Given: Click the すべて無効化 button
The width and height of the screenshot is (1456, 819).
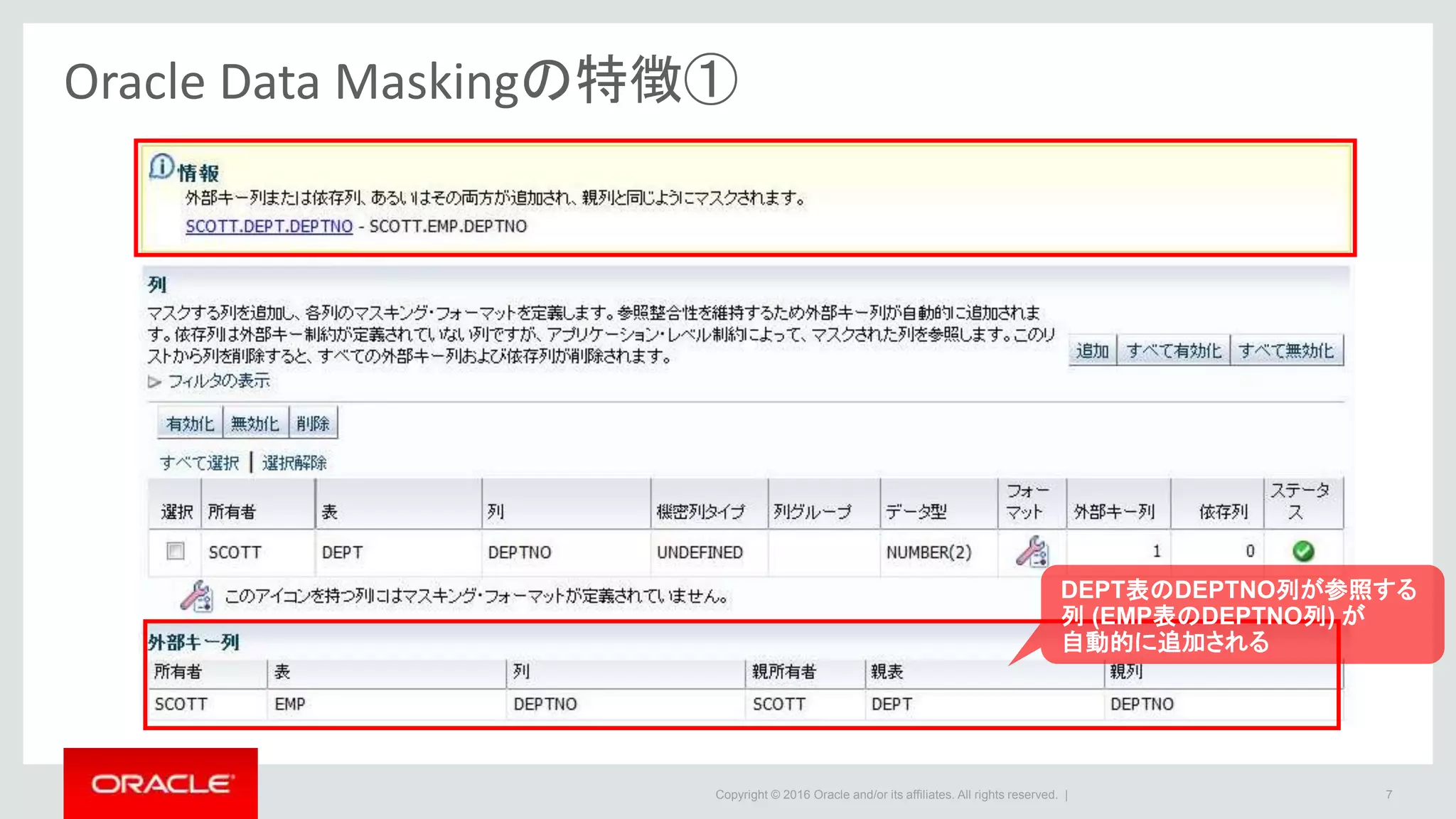Looking at the screenshot, I should tap(1287, 350).
